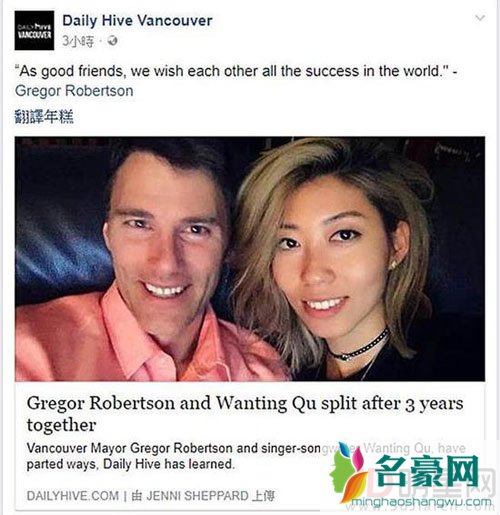Open headline Gregor Robertson and Wanting Qu split
The height and width of the screenshot is (515, 500).
click(x=245, y=414)
